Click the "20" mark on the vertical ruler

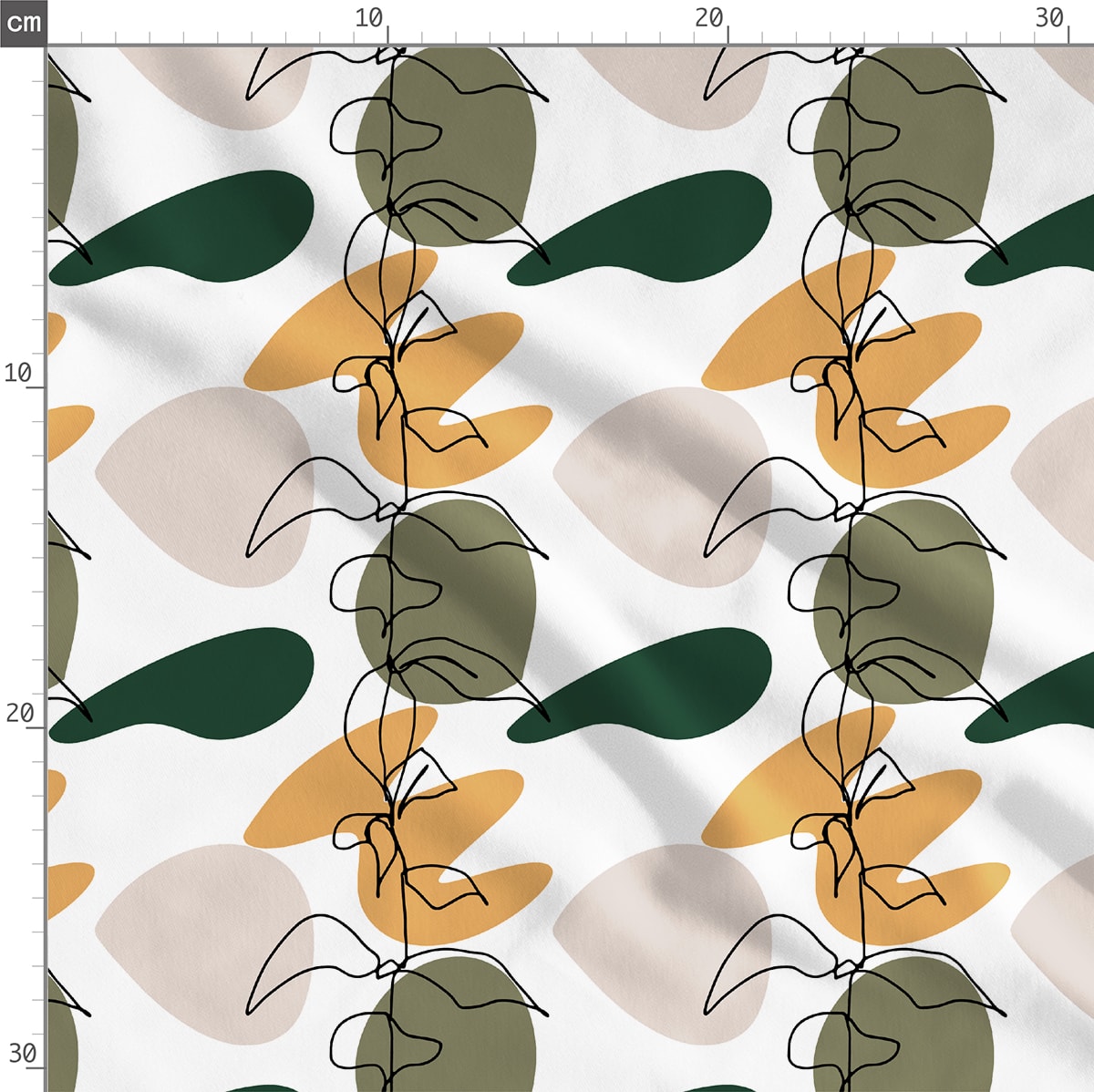pos(19,713)
